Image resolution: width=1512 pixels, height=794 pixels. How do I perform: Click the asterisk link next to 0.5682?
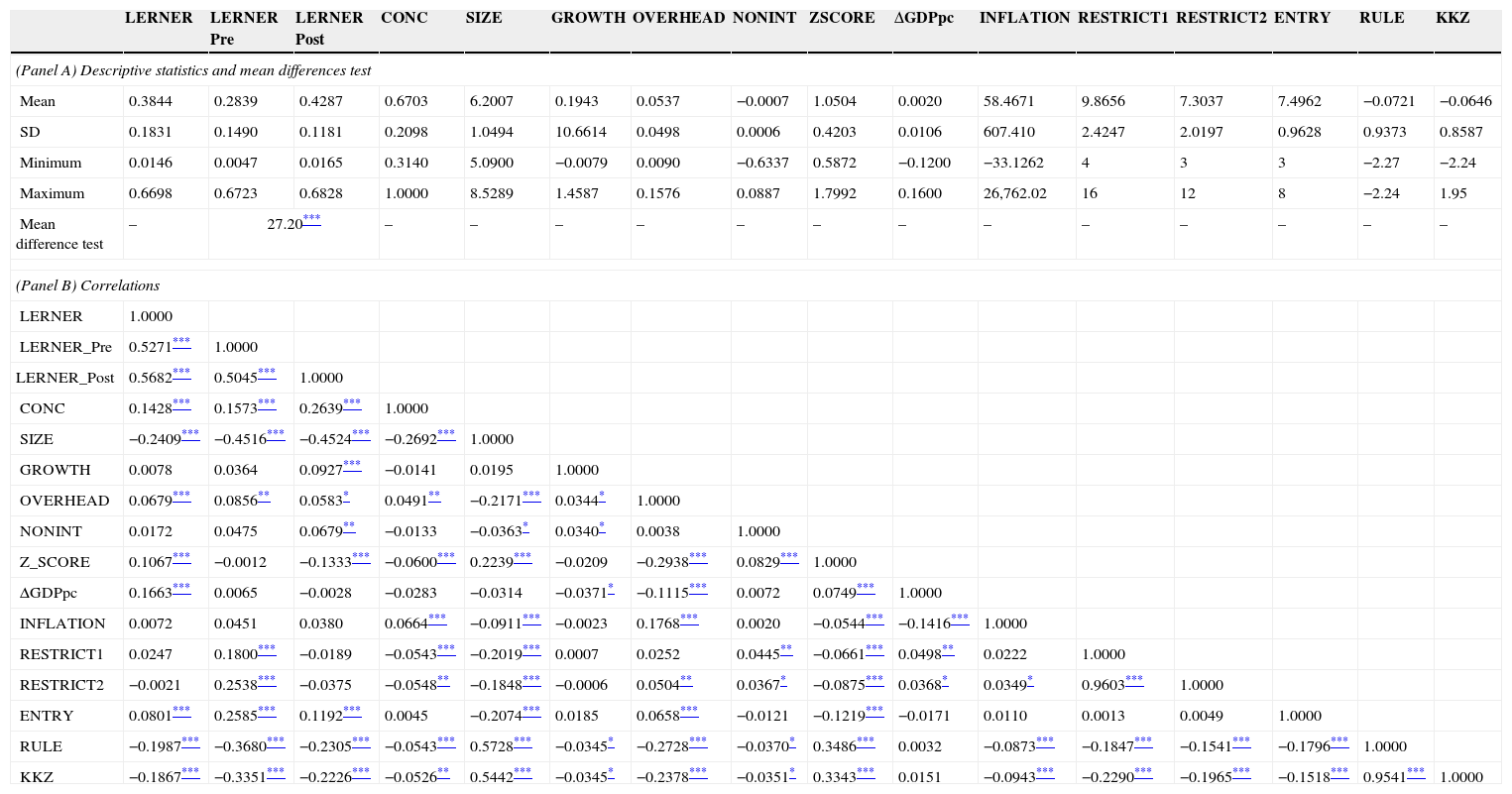click(181, 372)
